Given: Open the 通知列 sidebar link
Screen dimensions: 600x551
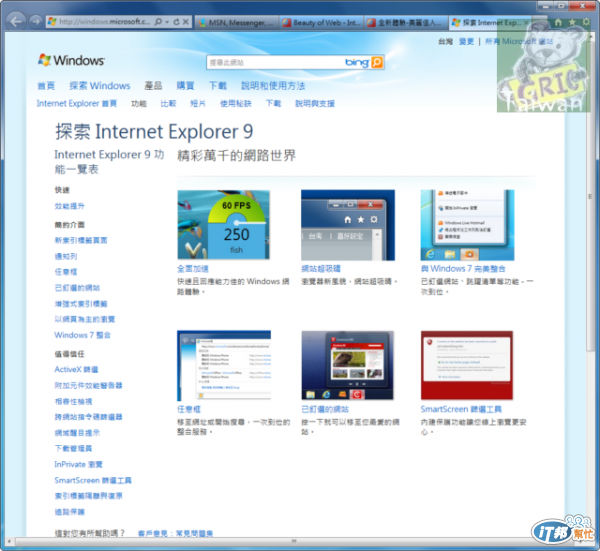Looking at the screenshot, I should coord(66,256).
